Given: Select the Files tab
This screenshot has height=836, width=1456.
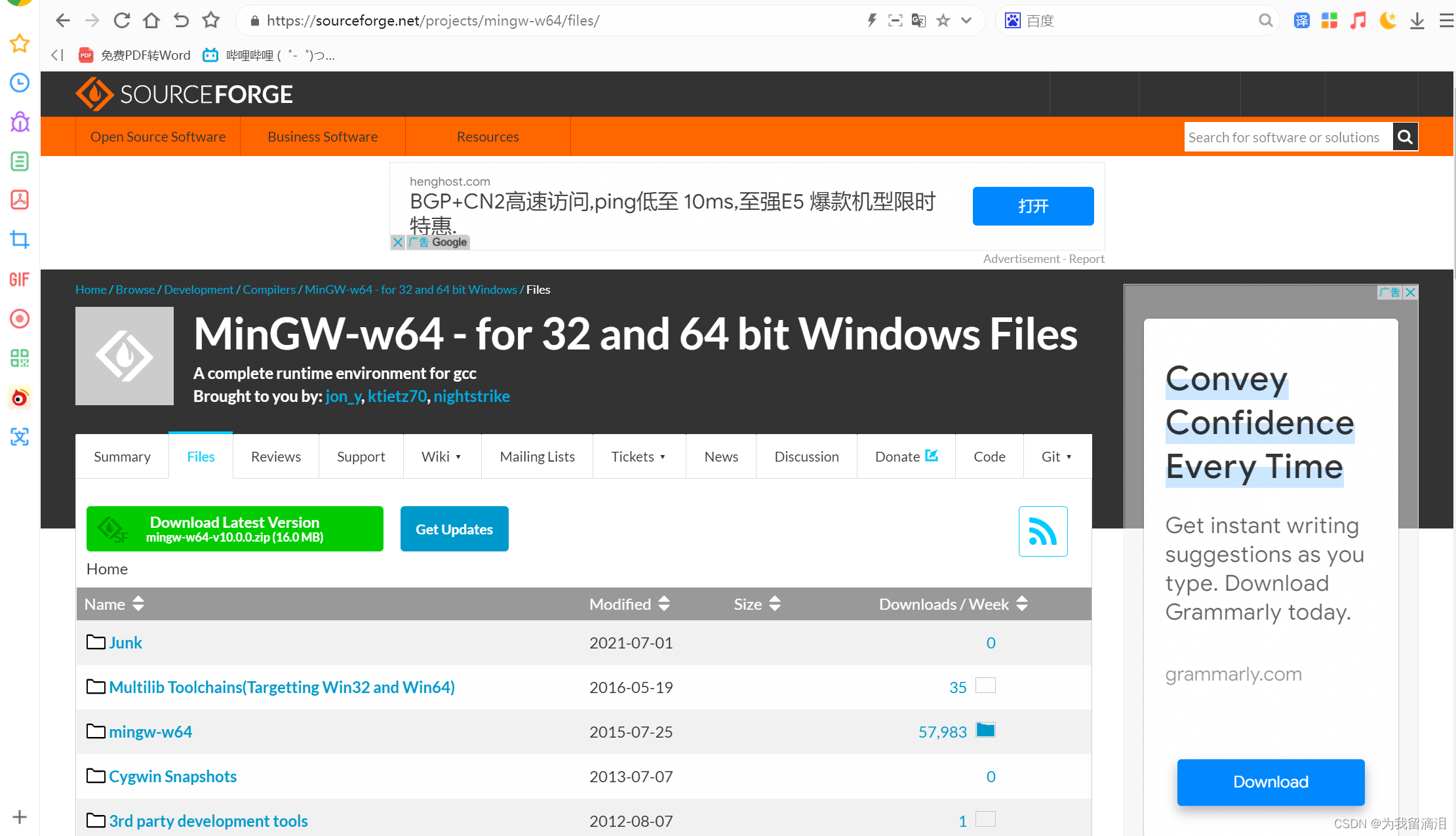Looking at the screenshot, I should pos(201,456).
